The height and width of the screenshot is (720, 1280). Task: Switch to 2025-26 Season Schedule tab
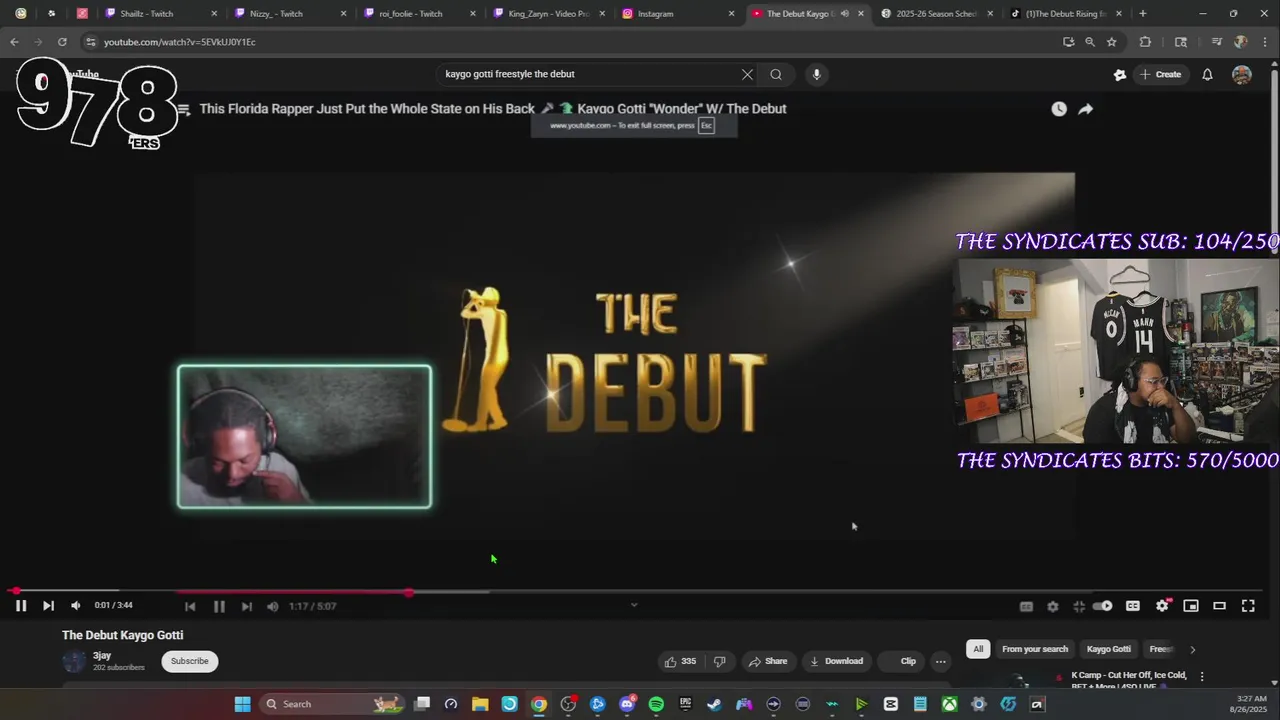click(x=936, y=14)
